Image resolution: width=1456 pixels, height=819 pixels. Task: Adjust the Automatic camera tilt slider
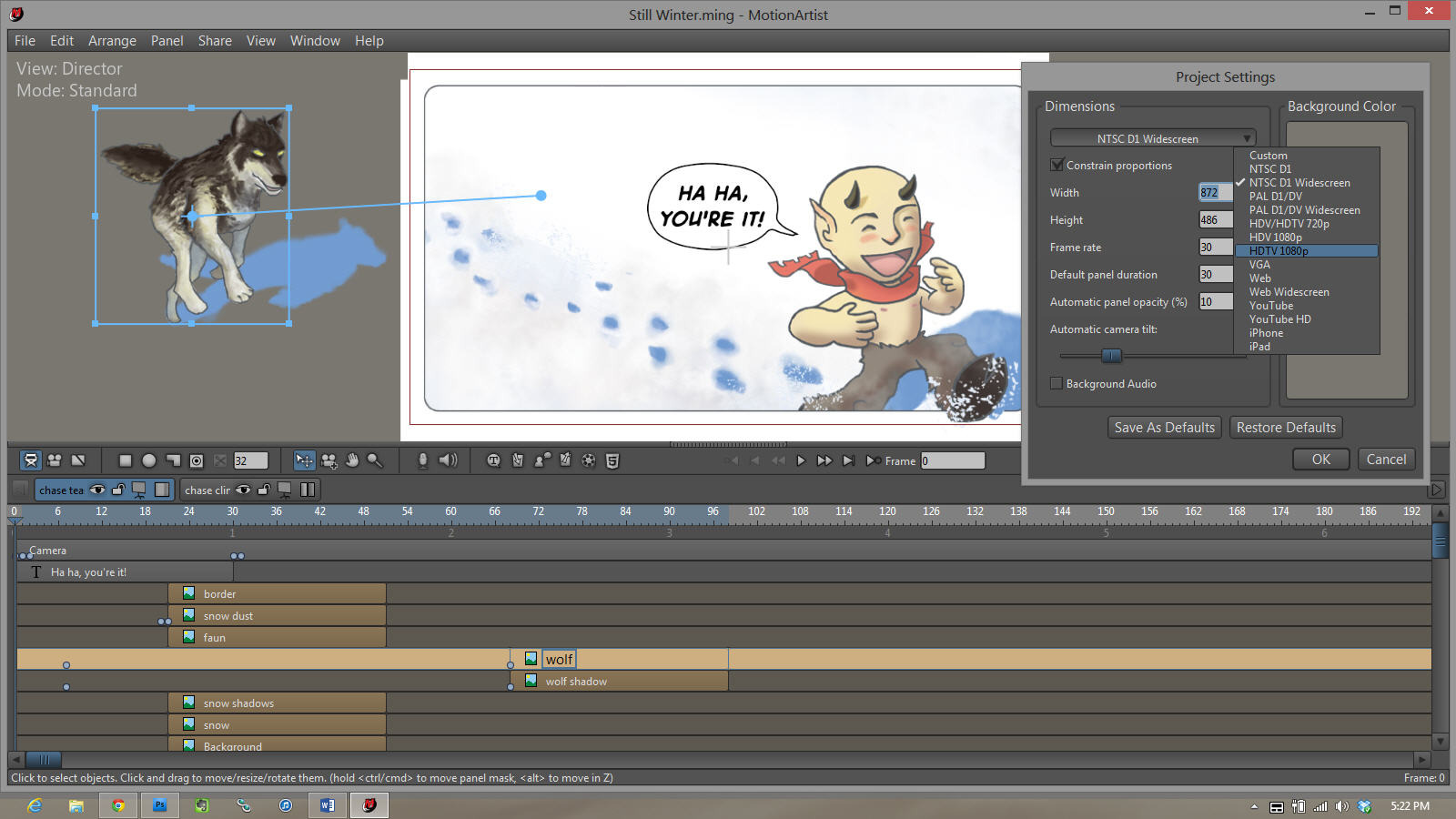tap(1111, 356)
